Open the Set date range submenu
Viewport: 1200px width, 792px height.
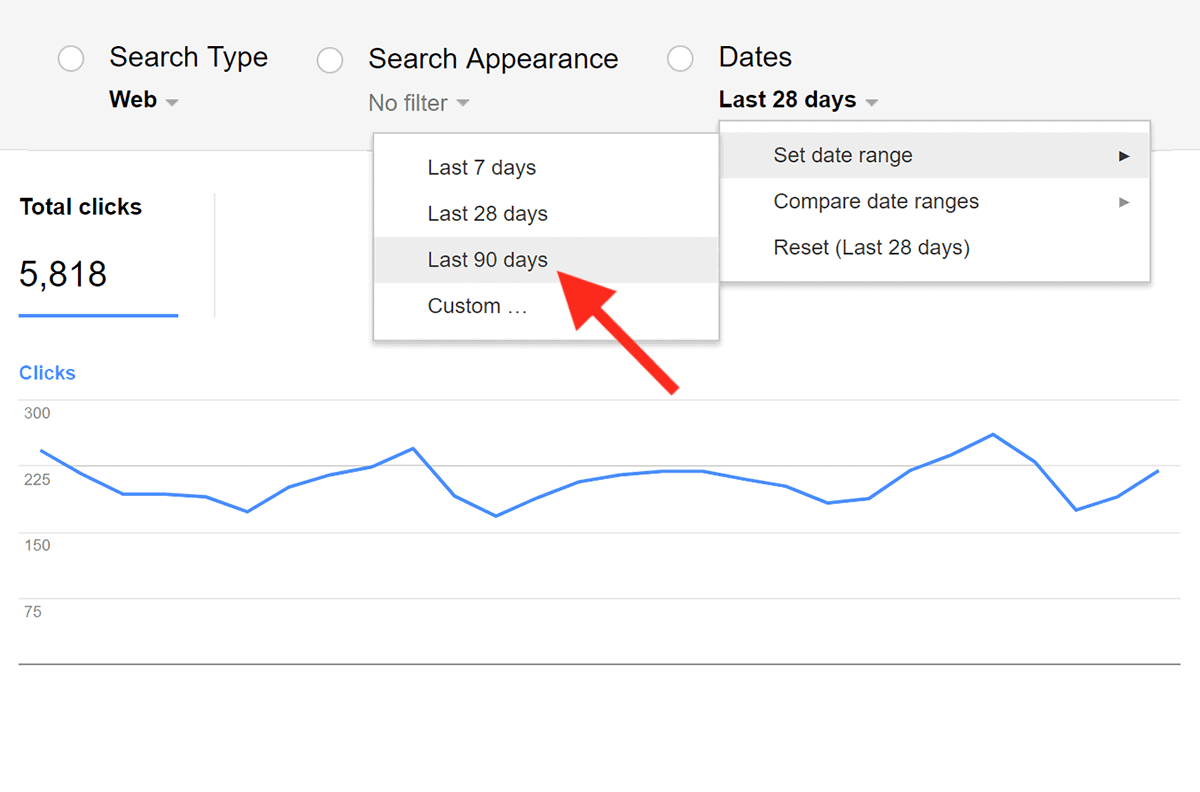tap(935, 156)
